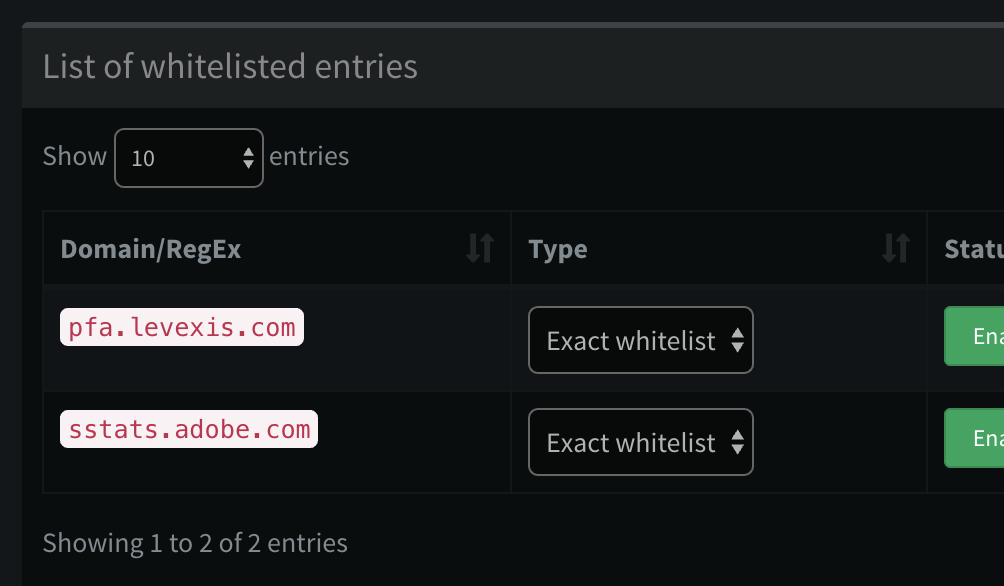Click the pfa.levexis.com domain label
Viewport: 1004px width, 586px height.
pos(181,326)
